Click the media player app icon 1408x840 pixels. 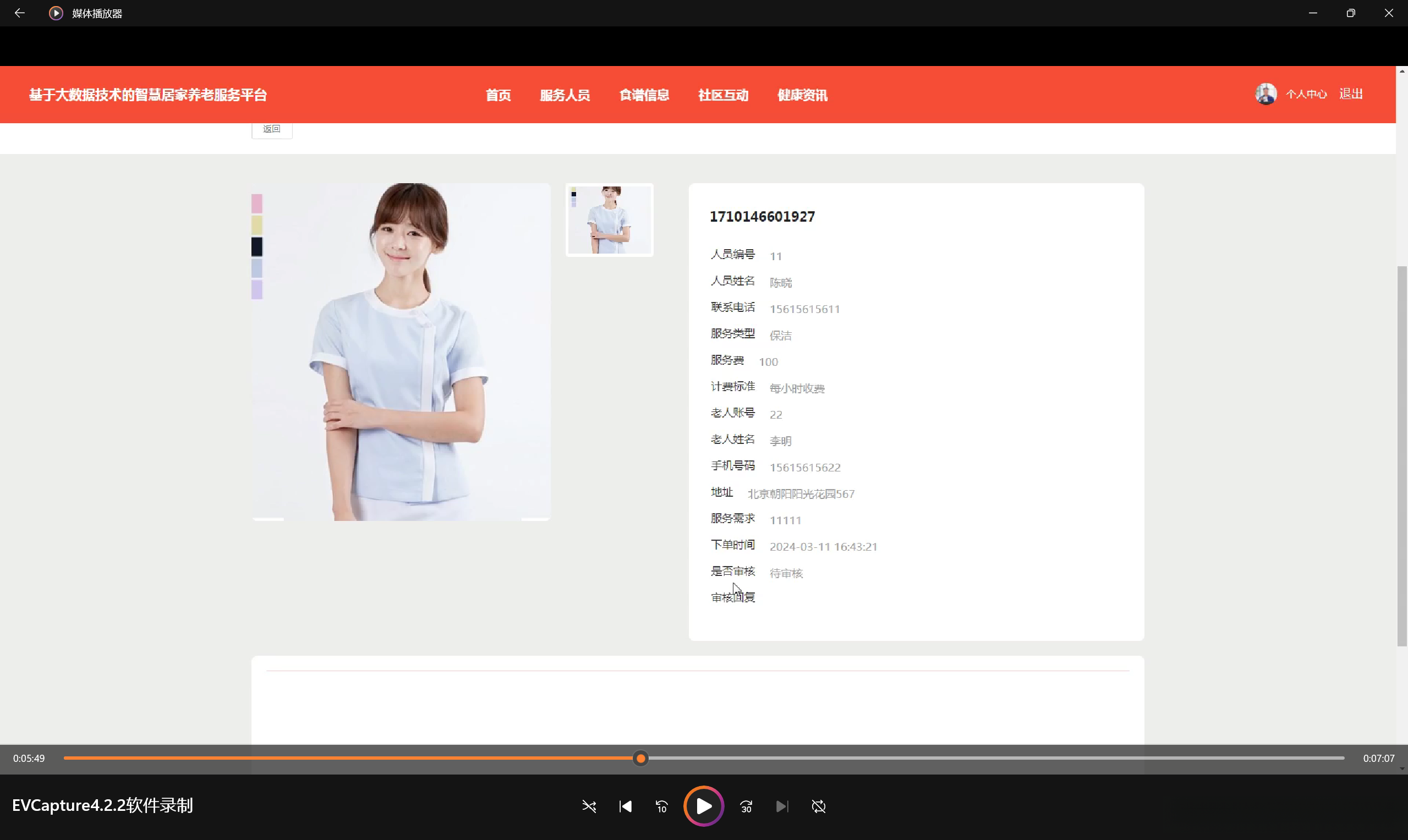[x=56, y=13]
